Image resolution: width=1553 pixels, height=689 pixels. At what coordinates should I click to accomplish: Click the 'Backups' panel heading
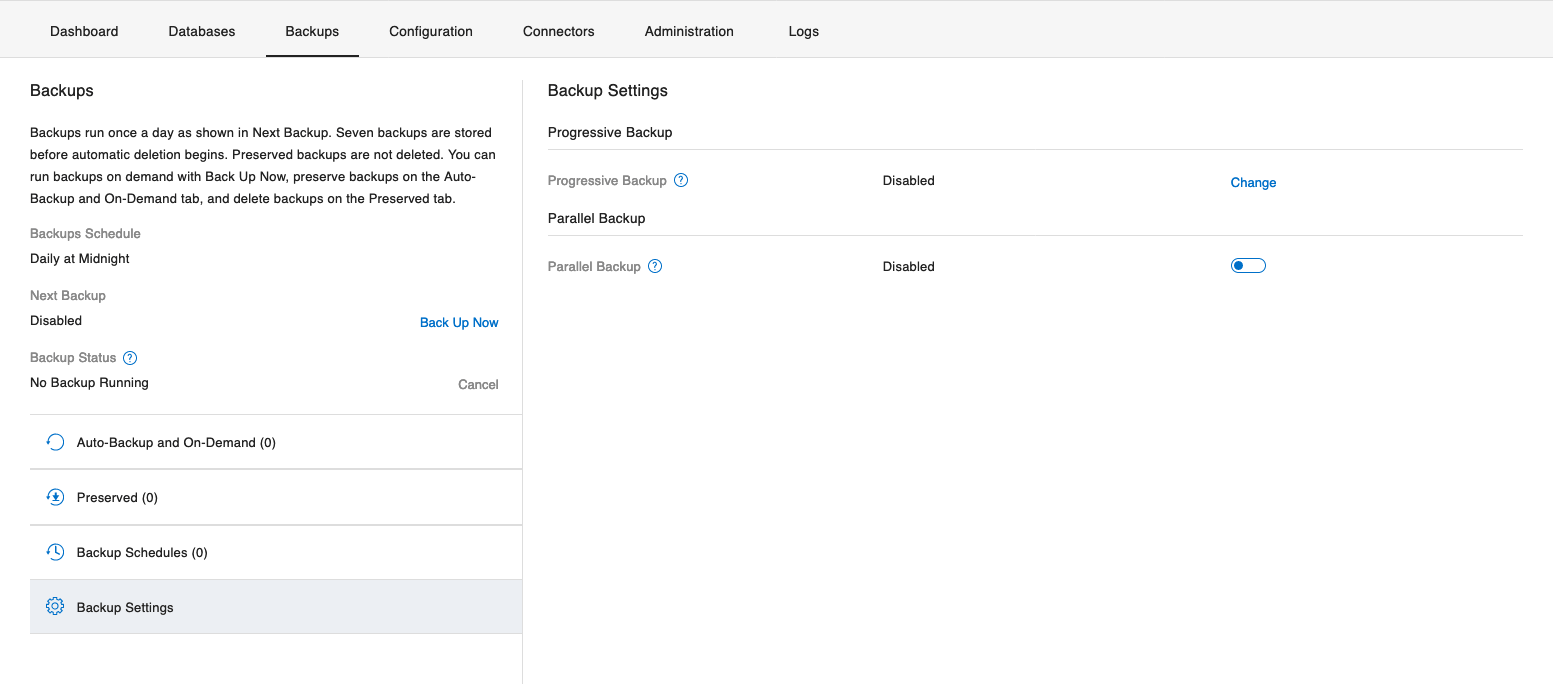(x=62, y=90)
